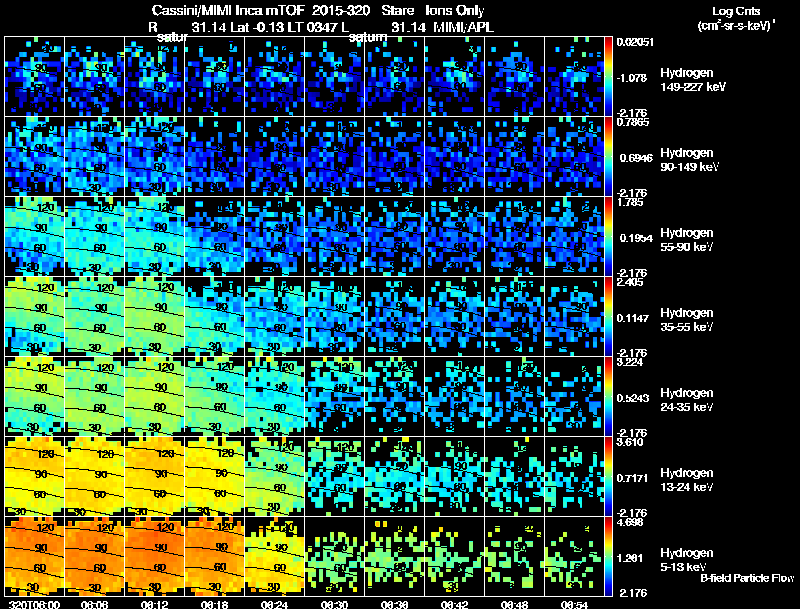Pick the 55-90 keV panel at 06:48
800x609 pixels.
tap(514, 236)
